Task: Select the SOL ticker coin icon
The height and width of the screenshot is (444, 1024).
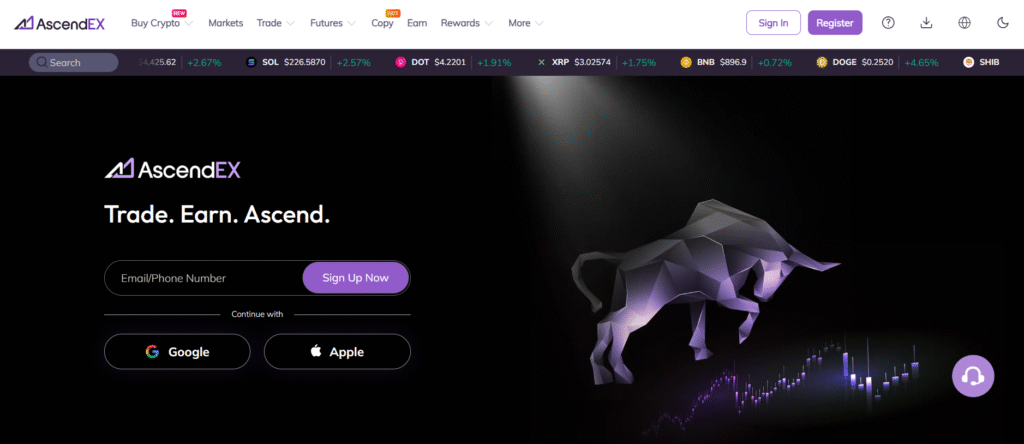Action: point(251,63)
